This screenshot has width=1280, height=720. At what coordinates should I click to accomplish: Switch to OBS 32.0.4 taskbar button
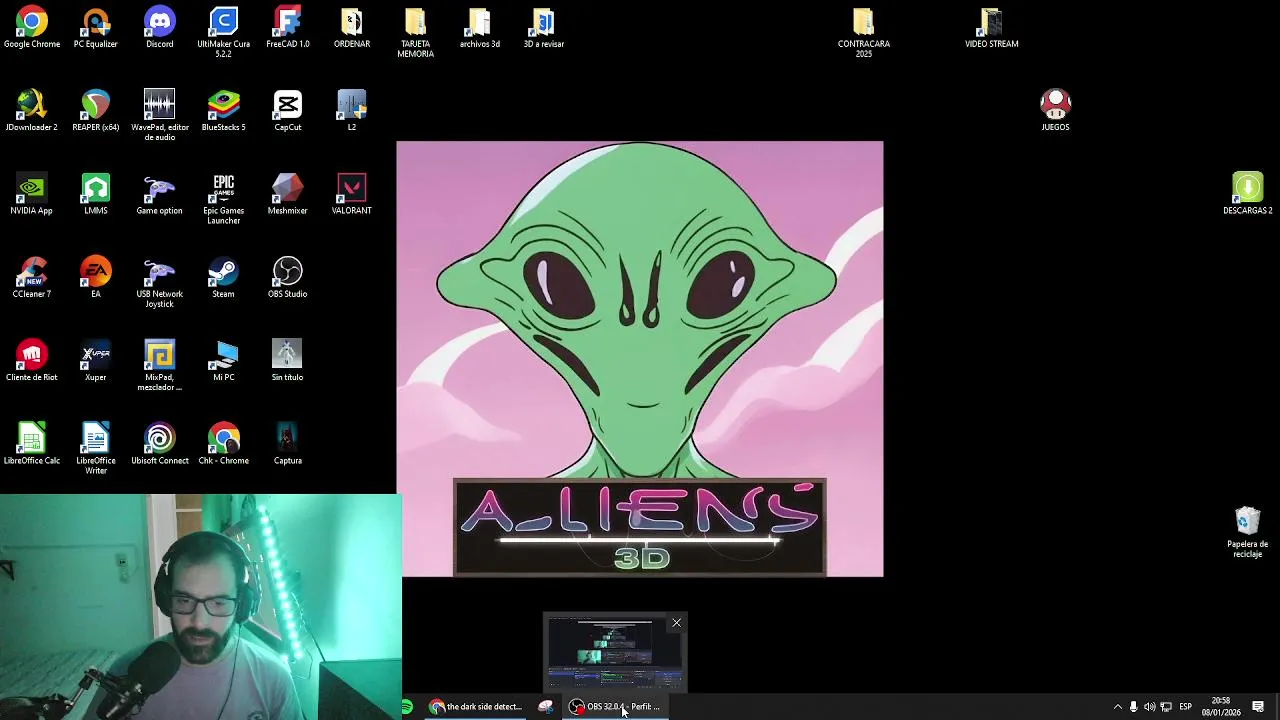coord(616,706)
